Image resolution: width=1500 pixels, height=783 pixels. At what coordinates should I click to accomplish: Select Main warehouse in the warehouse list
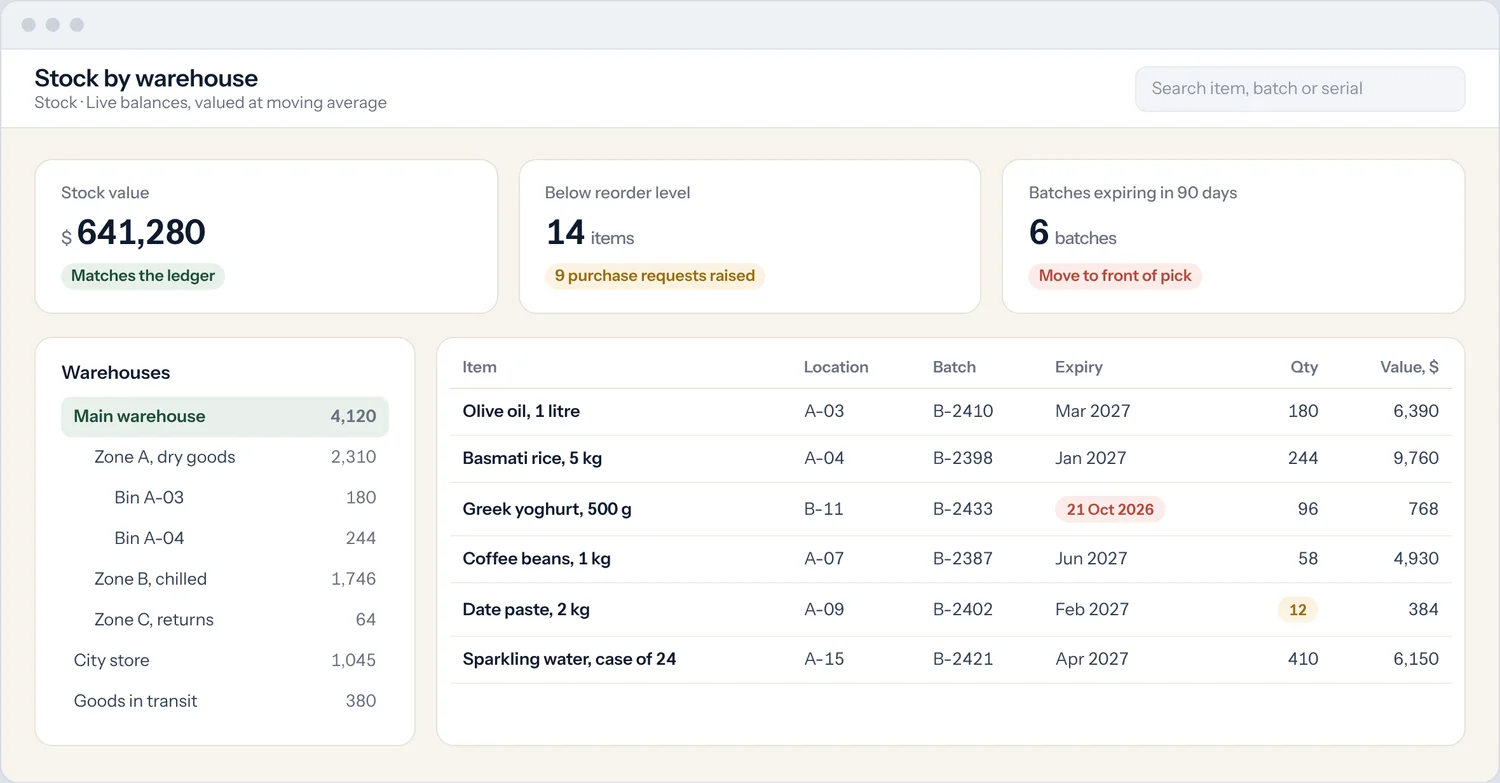(x=225, y=417)
